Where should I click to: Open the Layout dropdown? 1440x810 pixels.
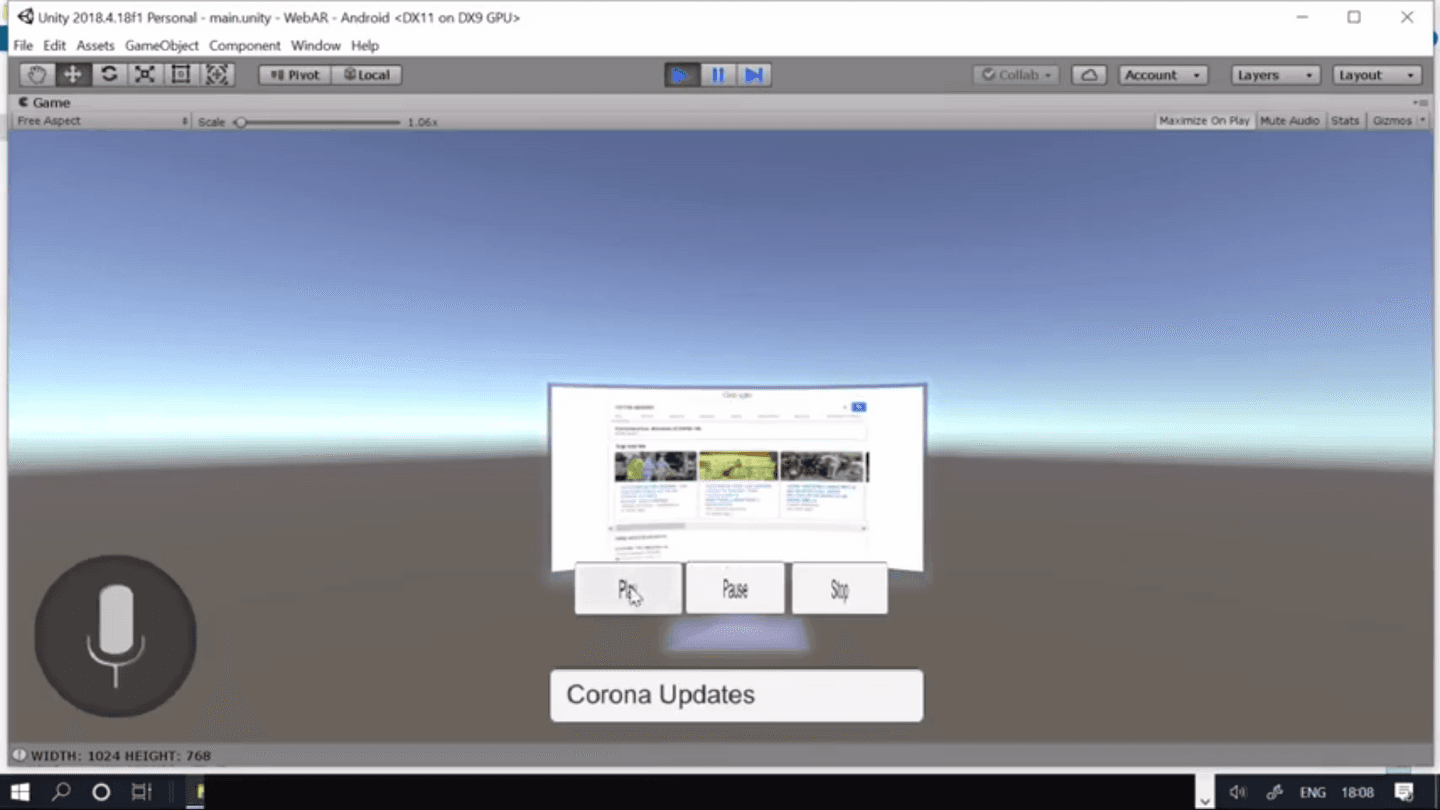coord(1377,75)
